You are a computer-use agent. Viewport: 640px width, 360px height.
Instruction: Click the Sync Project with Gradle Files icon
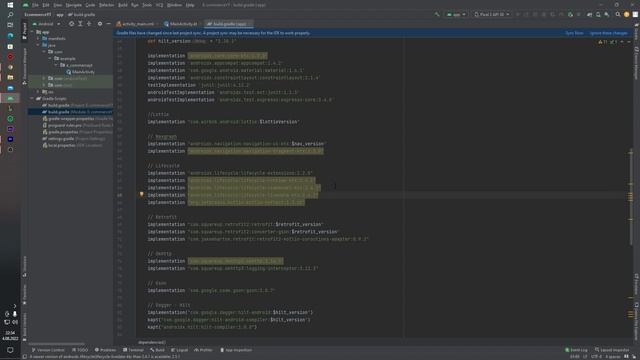click(x=589, y=14)
